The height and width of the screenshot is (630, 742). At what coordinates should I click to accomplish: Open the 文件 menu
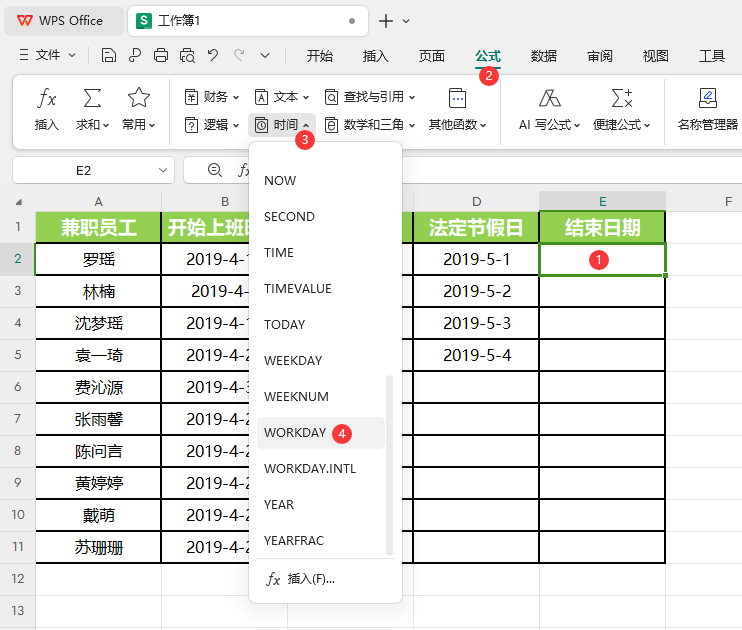pos(47,55)
